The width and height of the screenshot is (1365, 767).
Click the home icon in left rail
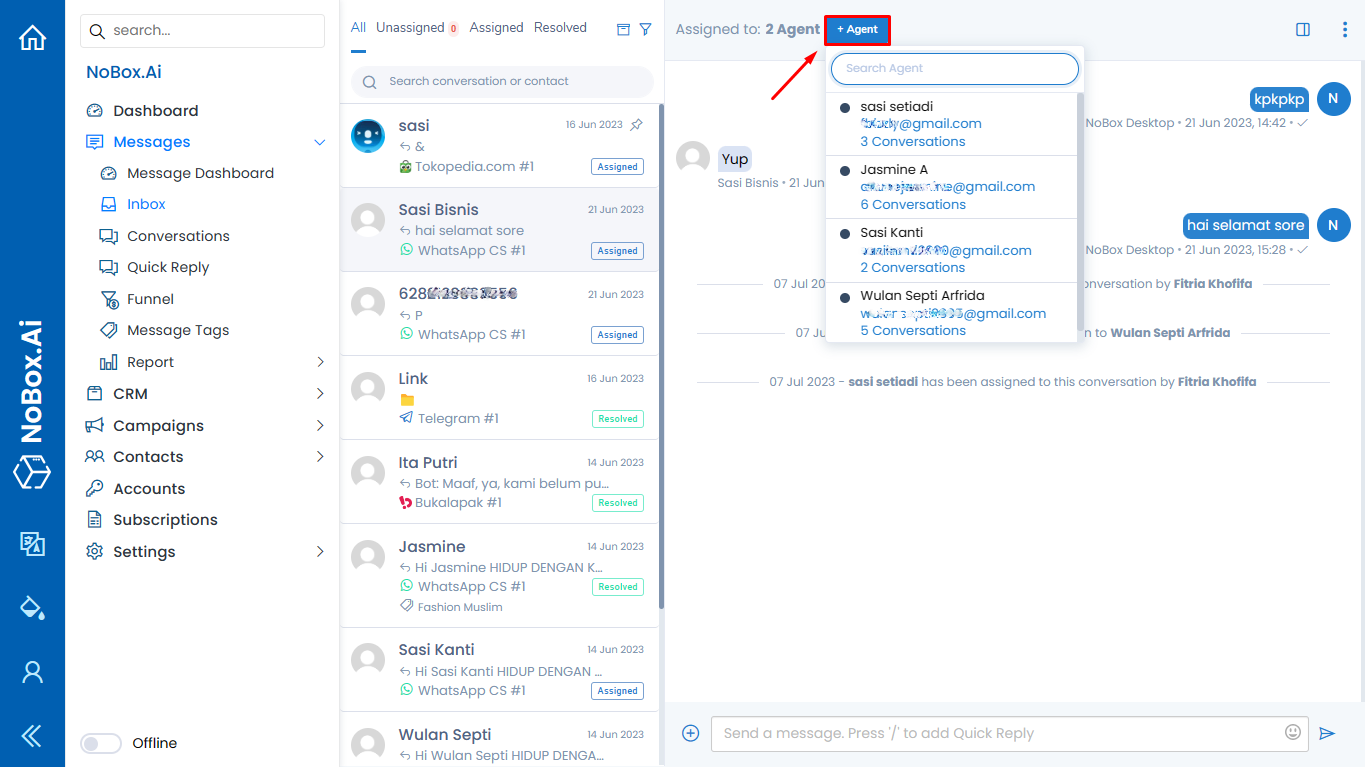(x=32, y=38)
